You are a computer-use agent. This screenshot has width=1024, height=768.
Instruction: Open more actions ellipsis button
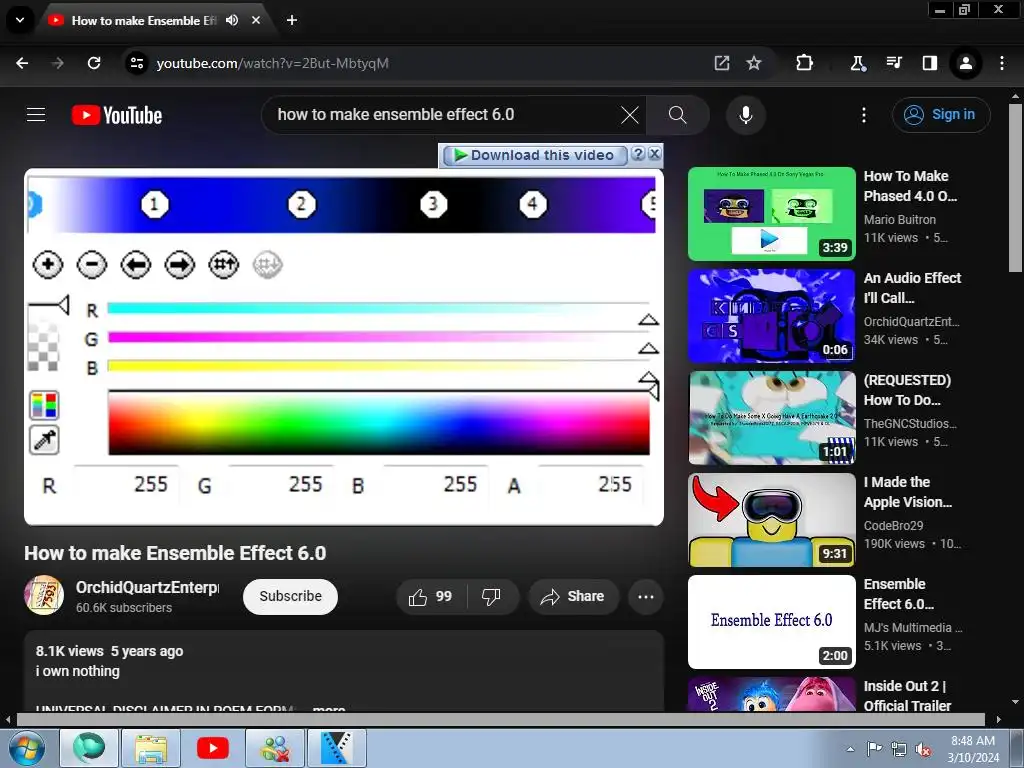[x=646, y=596]
